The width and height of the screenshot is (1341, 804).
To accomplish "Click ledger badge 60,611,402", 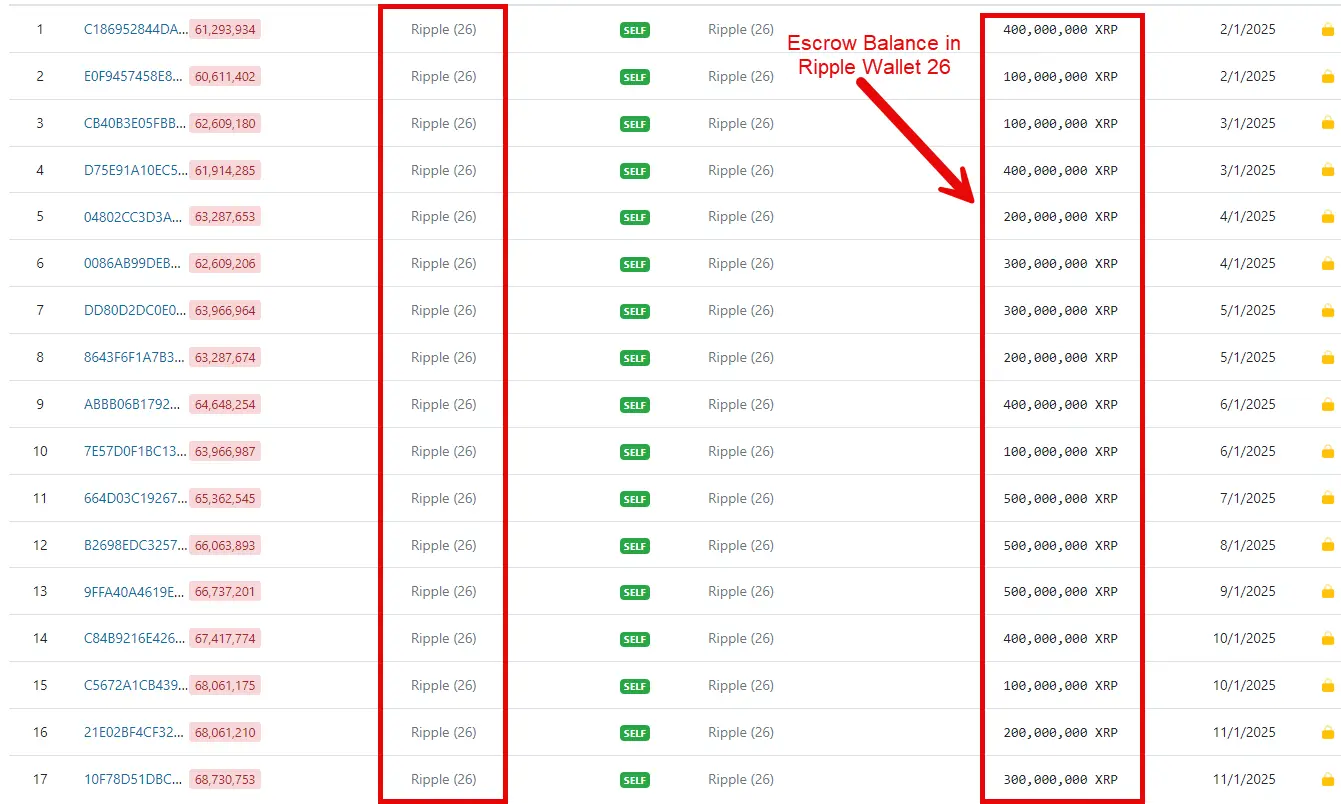I will (x=225, y=77).
